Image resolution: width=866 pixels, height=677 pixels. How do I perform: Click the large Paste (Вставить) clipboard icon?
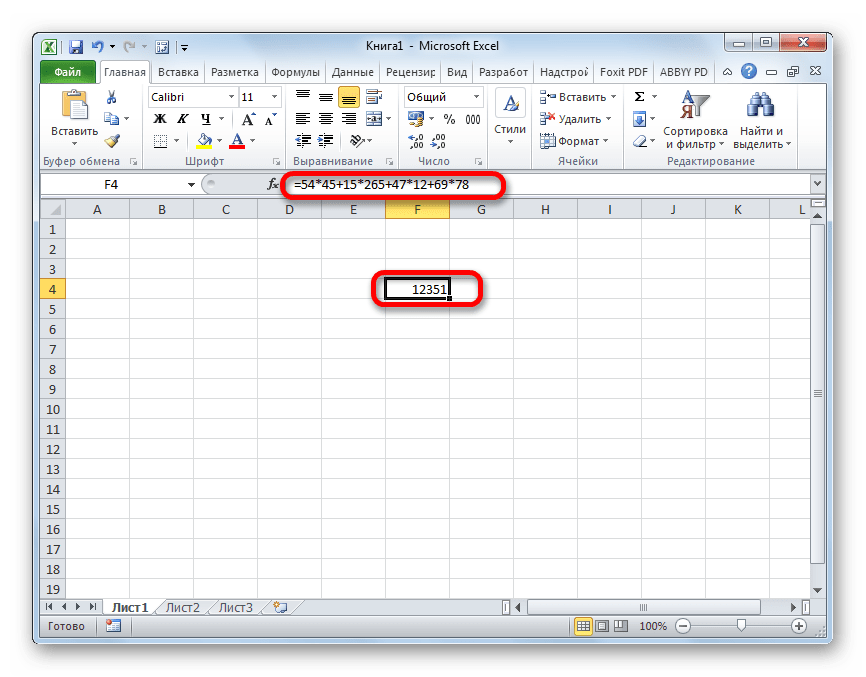click(75, 105)
